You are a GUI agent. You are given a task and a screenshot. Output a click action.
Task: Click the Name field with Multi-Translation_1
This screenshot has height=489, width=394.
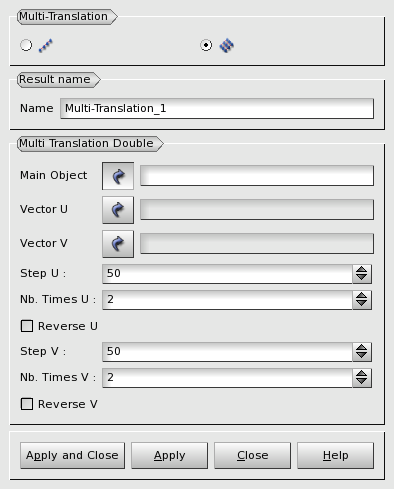[217, 108]
